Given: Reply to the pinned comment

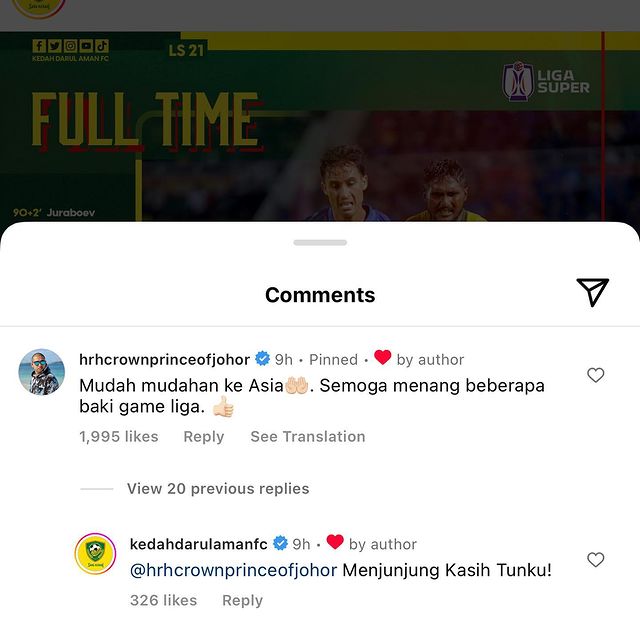Looking at the screenshot, I should coord(204,437).
